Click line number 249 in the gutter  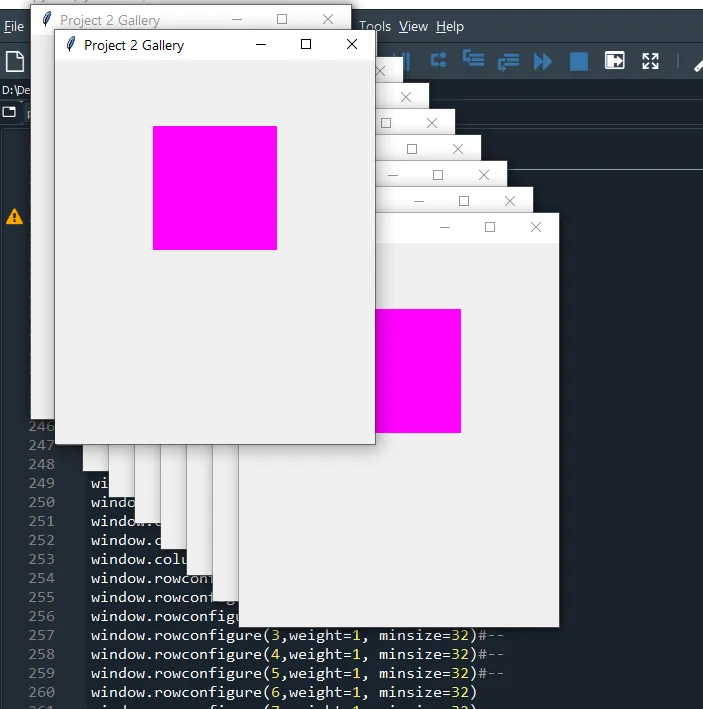pyautogui.click(x=42, y=483)
